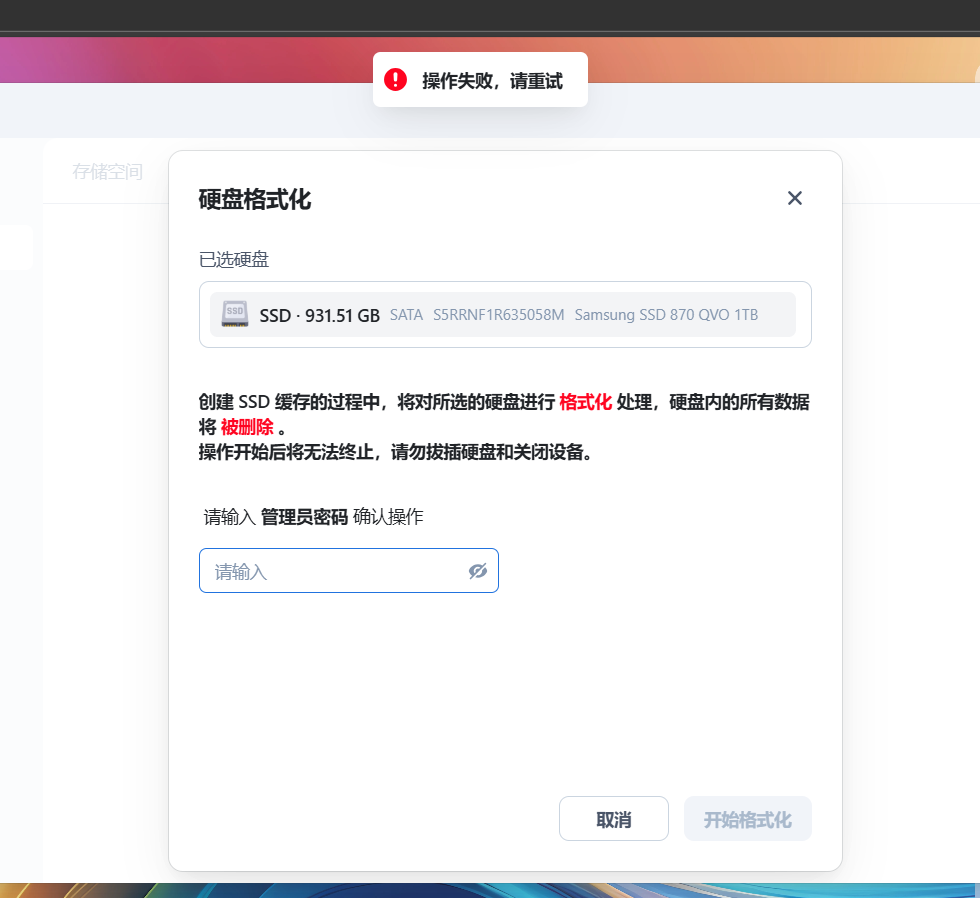Switch to the 存储空间 tab
The height and width of the screenshot is (898, 980).
coord(108,171)
